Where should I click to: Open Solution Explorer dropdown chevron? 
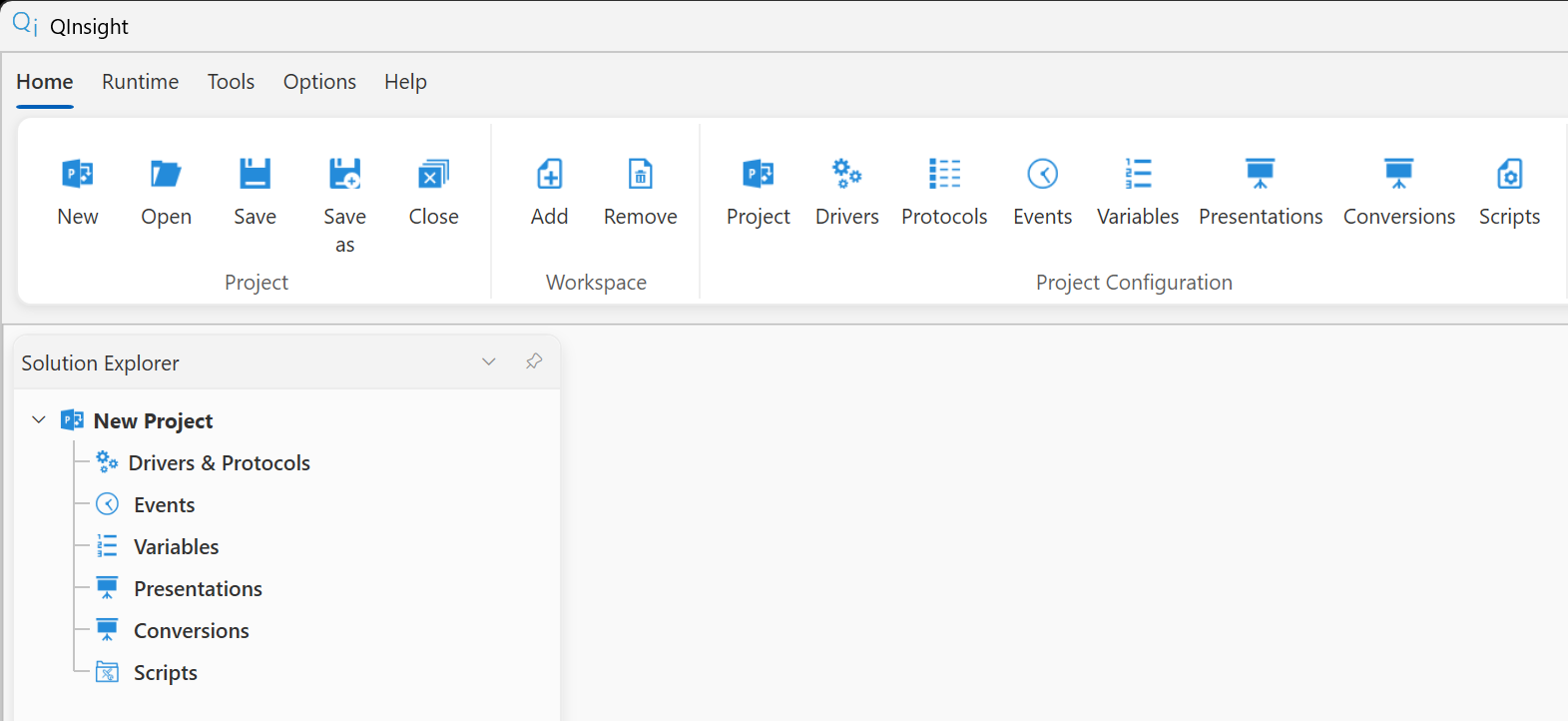pos(489,361)
